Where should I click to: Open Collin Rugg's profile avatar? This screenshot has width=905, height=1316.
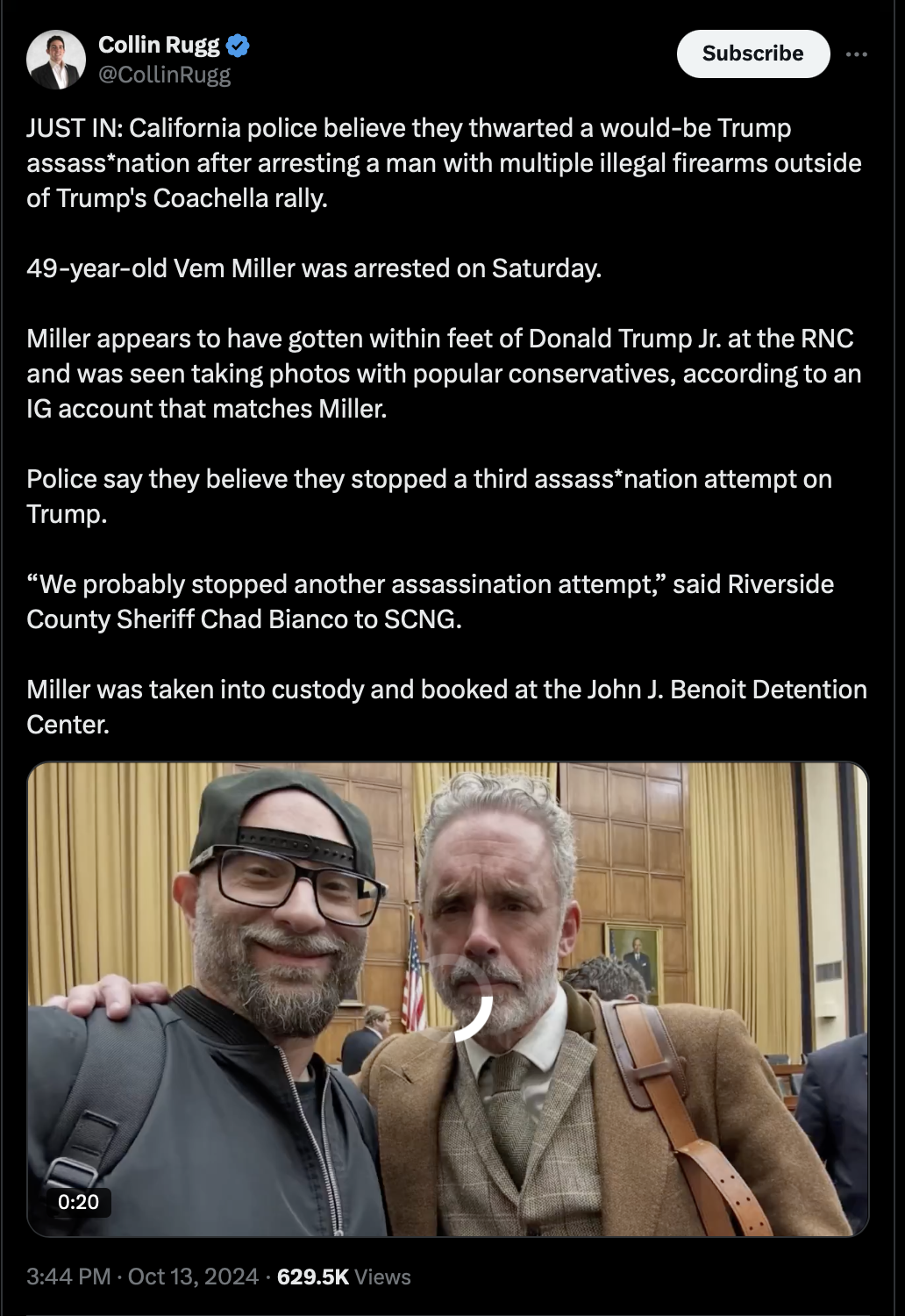tap(56, 60)
